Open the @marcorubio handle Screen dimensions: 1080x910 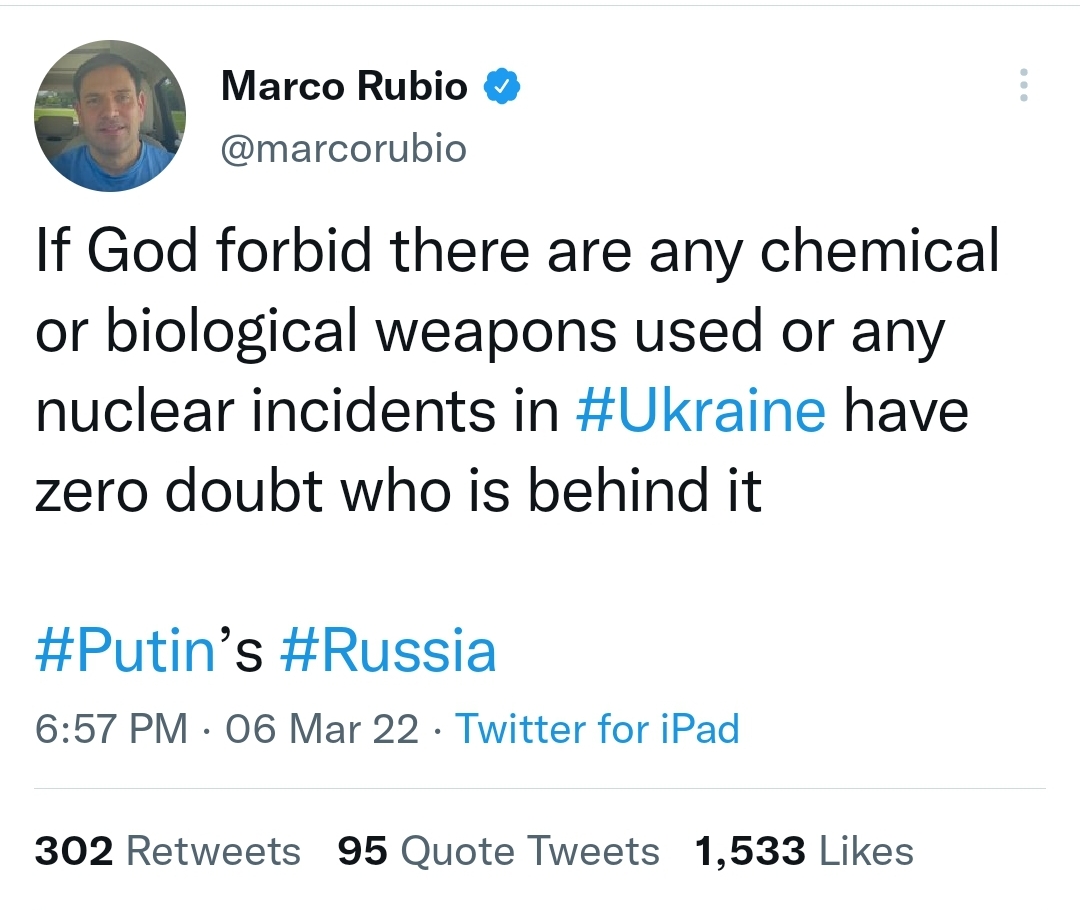point(343,149)
